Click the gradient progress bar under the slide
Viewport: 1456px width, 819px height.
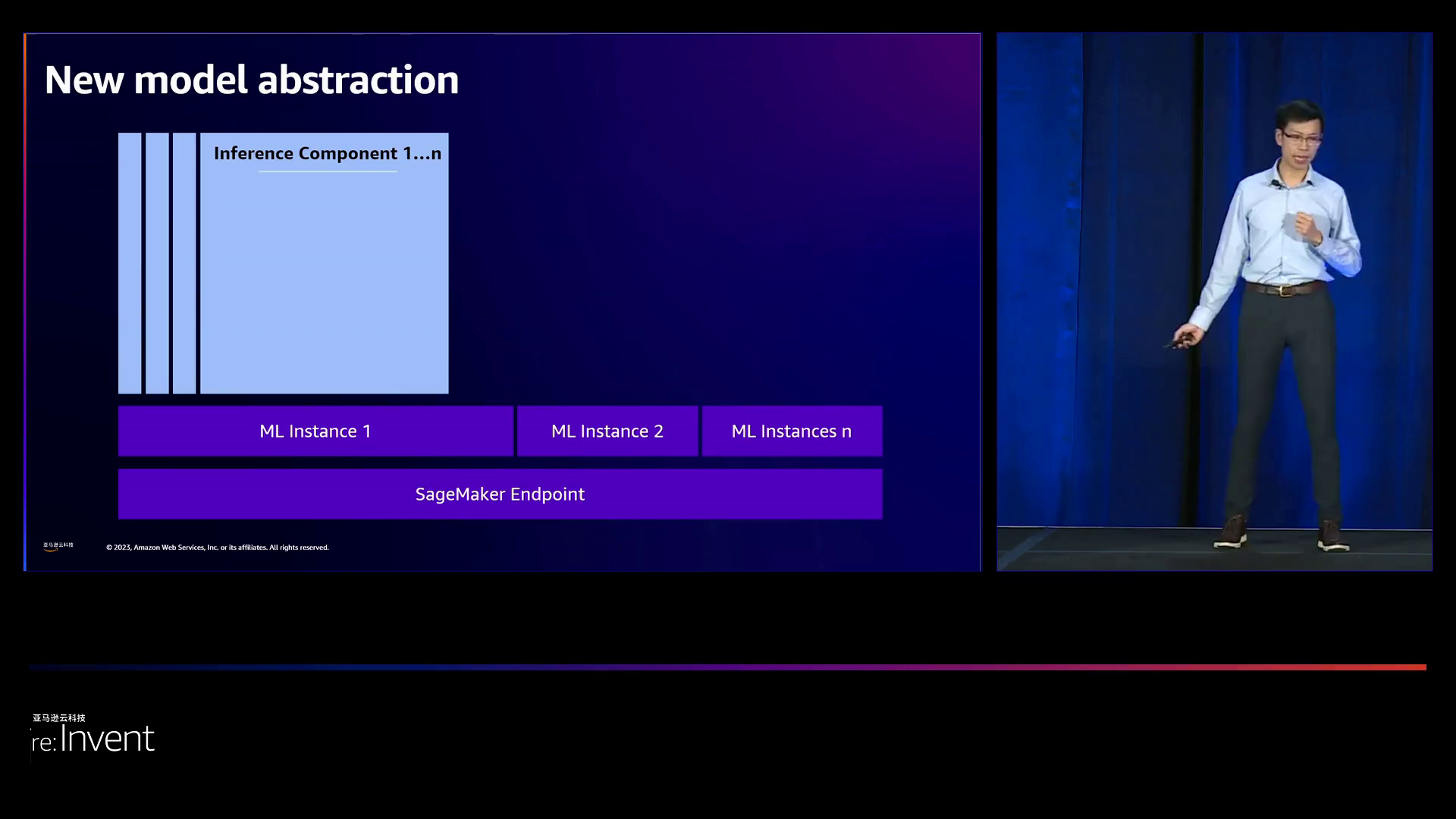click(x=728, y=667)
